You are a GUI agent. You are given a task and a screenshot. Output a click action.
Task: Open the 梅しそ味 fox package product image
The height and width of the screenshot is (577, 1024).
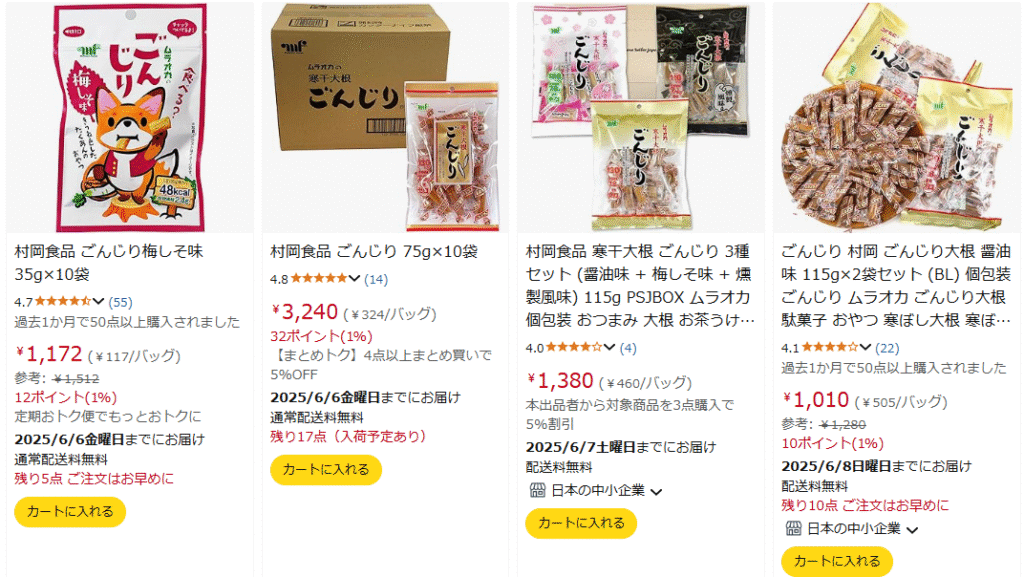(130, 117)
